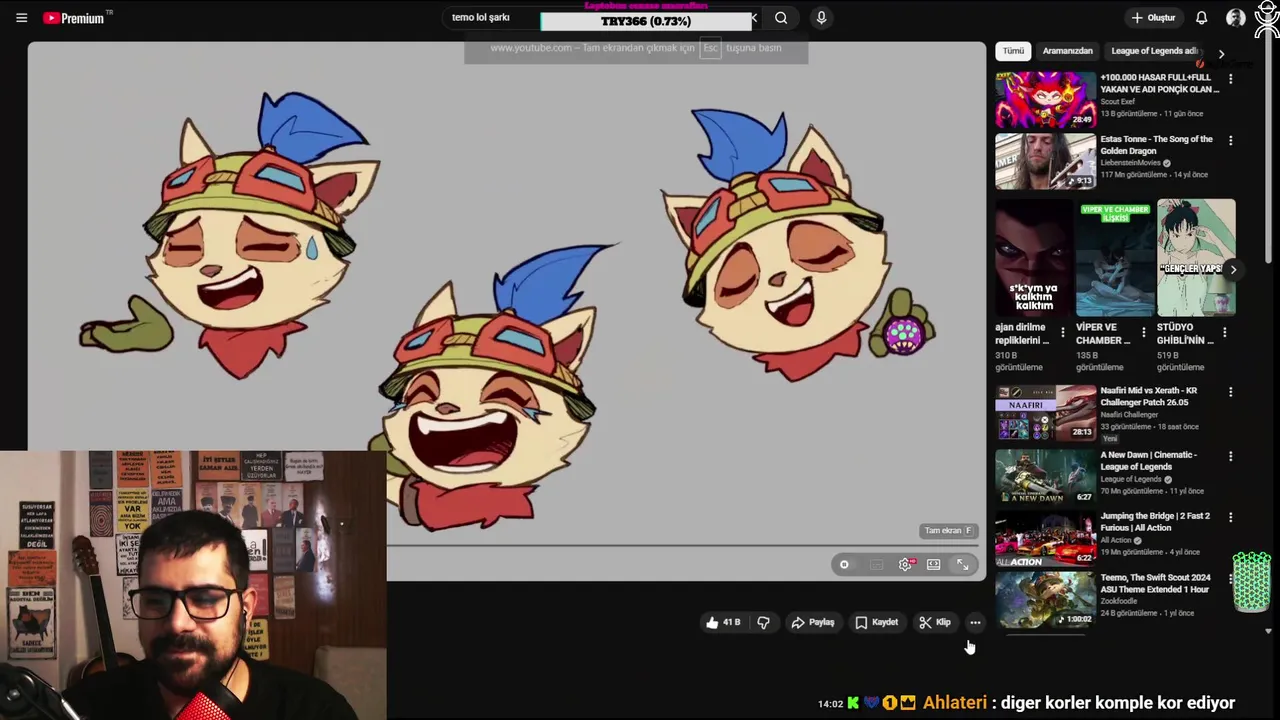This screenshot has height=720, width=1280.
Task: Click Paylaş to share the video
Action: pos(812,622)
